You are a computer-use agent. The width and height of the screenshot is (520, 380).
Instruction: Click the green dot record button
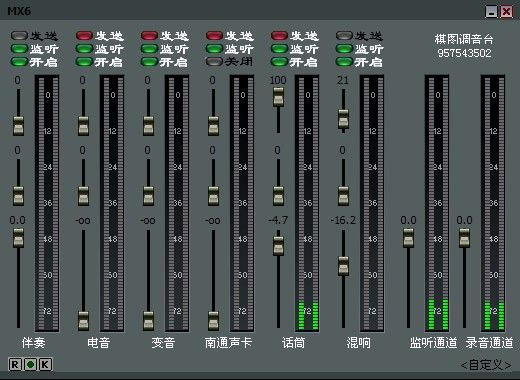pos(30,364)
